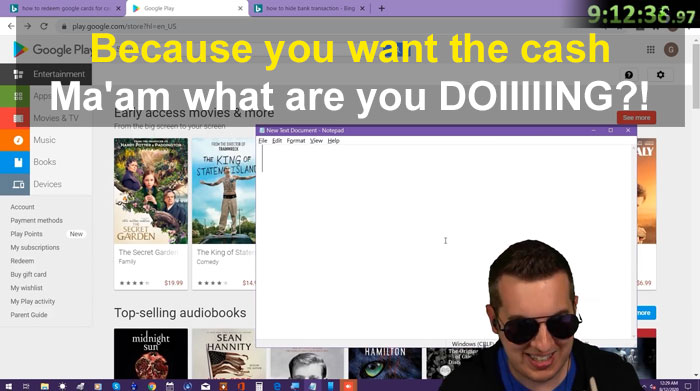Click the Buy gift card link
700x391 pixels.
[28, 275]
